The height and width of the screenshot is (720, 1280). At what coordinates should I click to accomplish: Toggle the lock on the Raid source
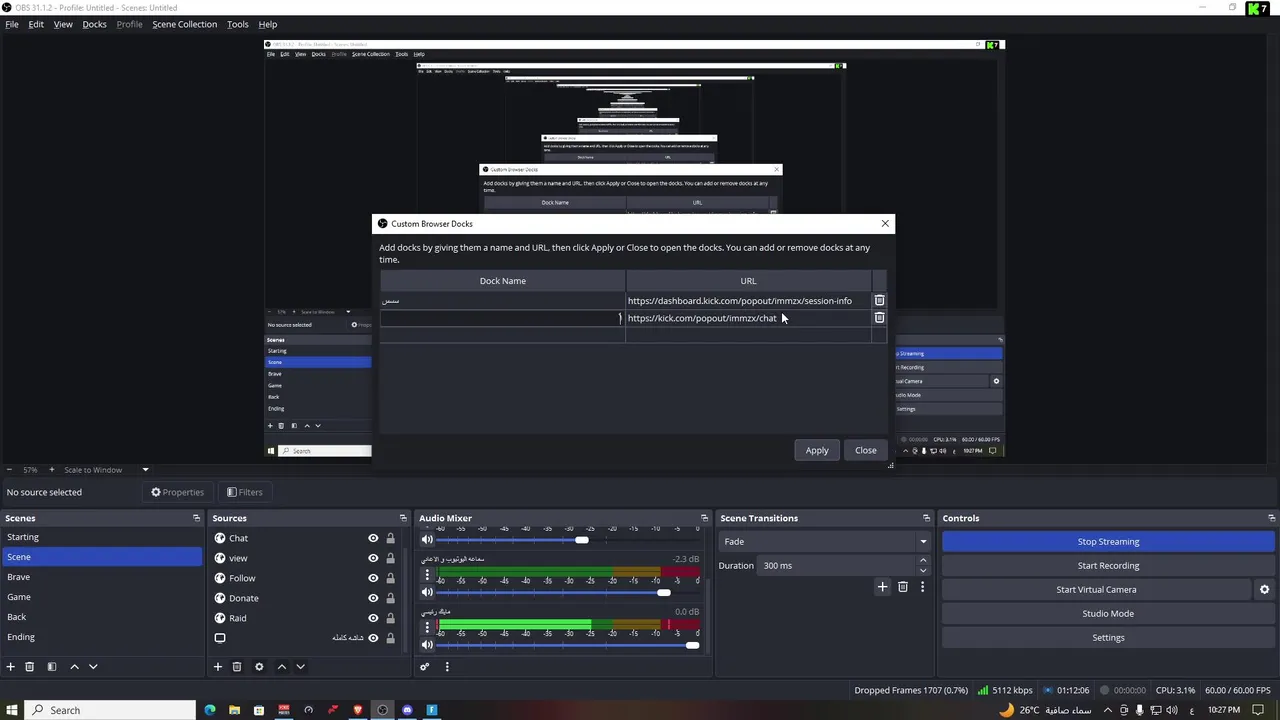point(391,618)
